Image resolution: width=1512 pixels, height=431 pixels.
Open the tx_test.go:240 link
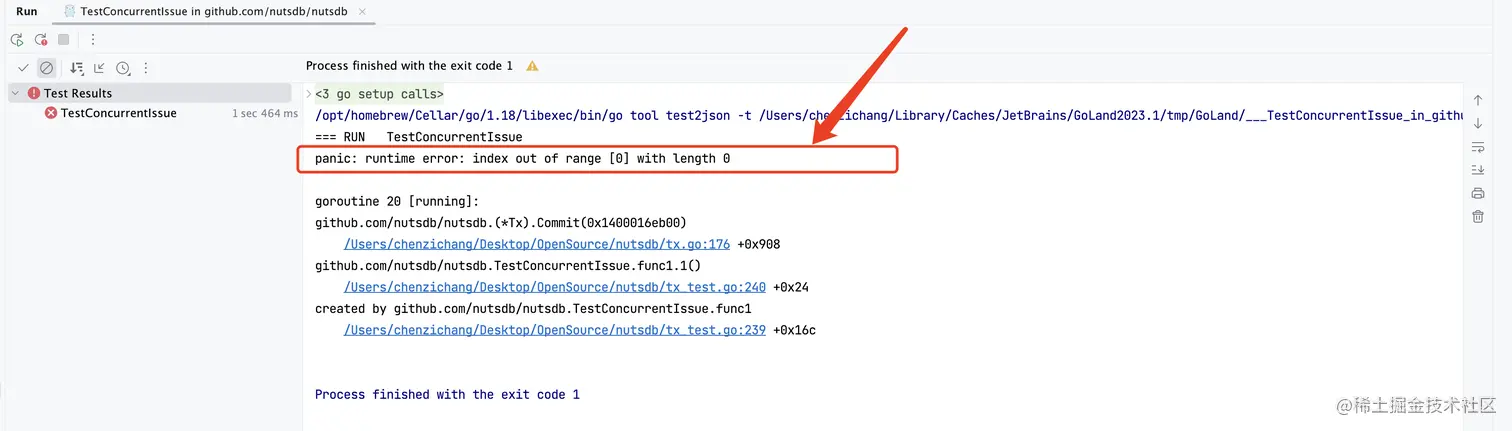click(x=555, y=287)
